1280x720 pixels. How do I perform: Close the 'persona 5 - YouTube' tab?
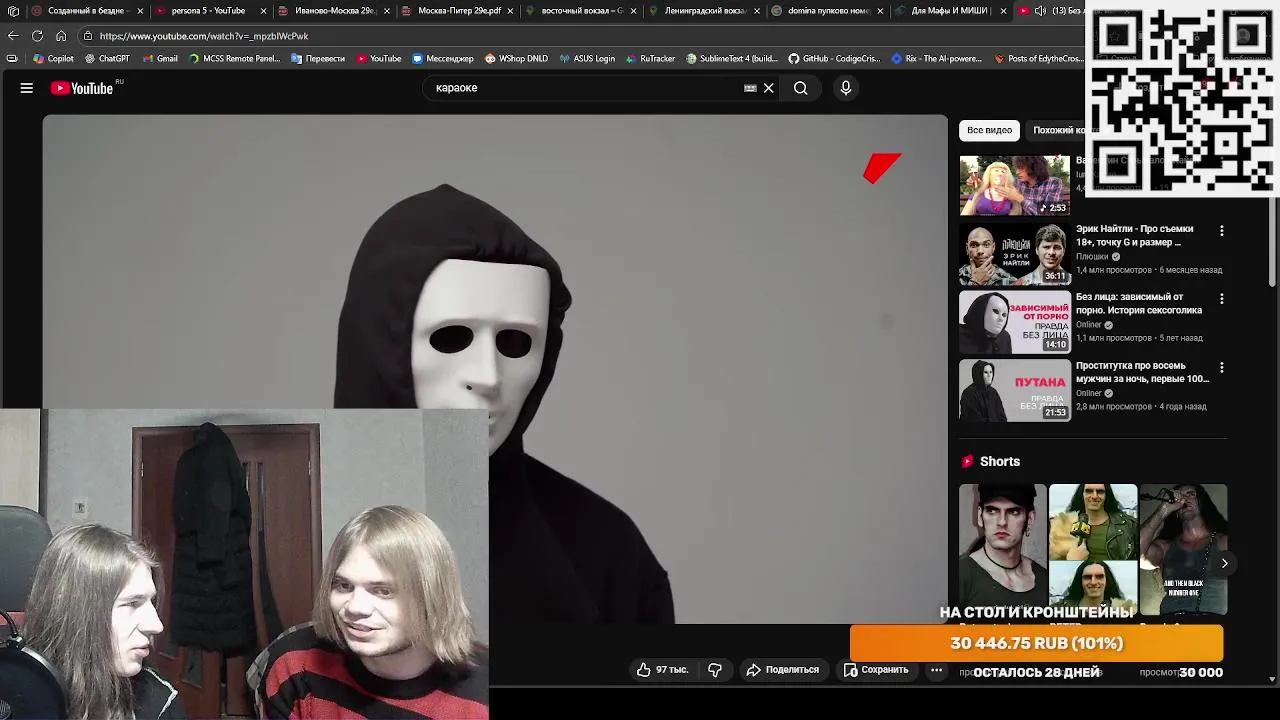coord(264,11)
